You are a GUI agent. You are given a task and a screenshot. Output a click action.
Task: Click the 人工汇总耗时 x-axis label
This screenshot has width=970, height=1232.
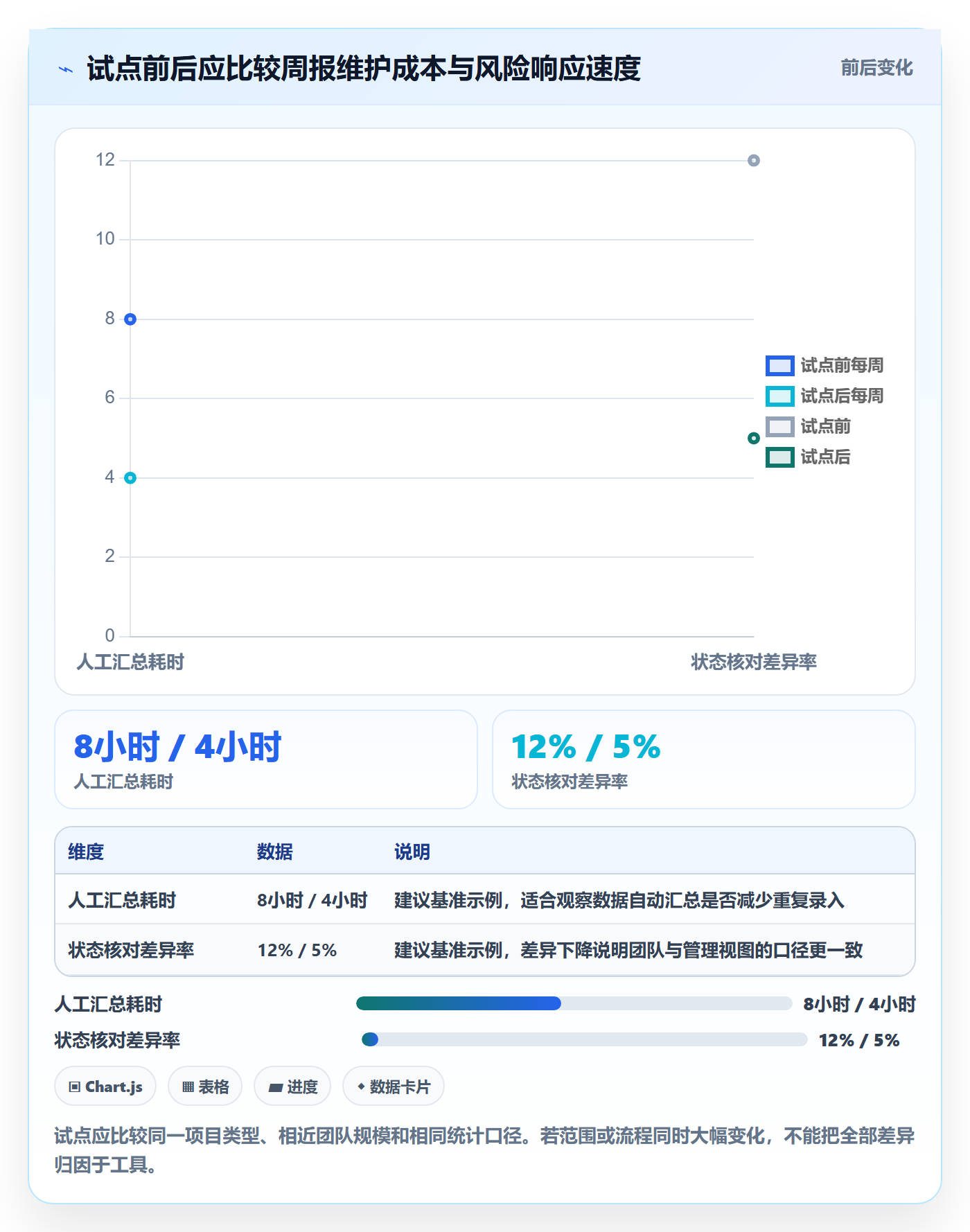pos(130,662)
